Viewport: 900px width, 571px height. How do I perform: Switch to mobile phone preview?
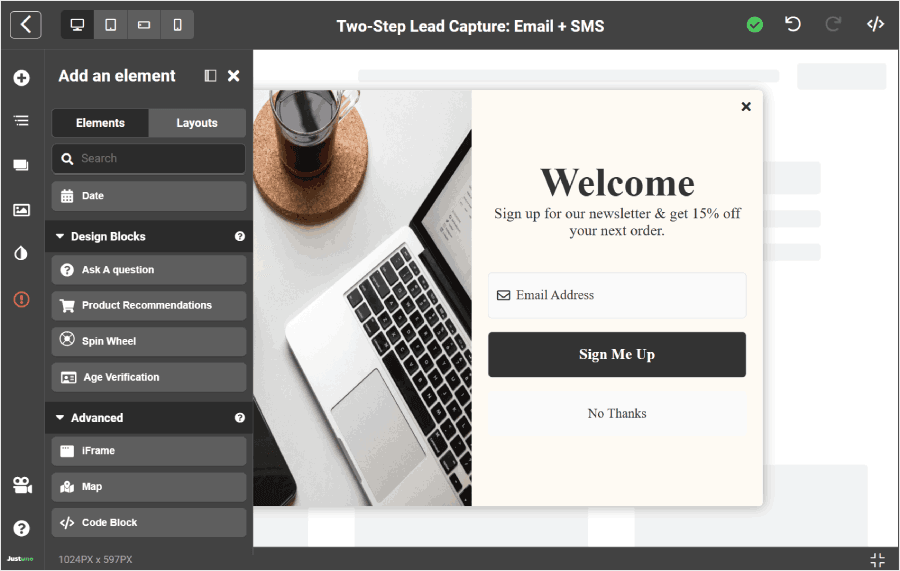pyautogui.click(x=178, y=25)
